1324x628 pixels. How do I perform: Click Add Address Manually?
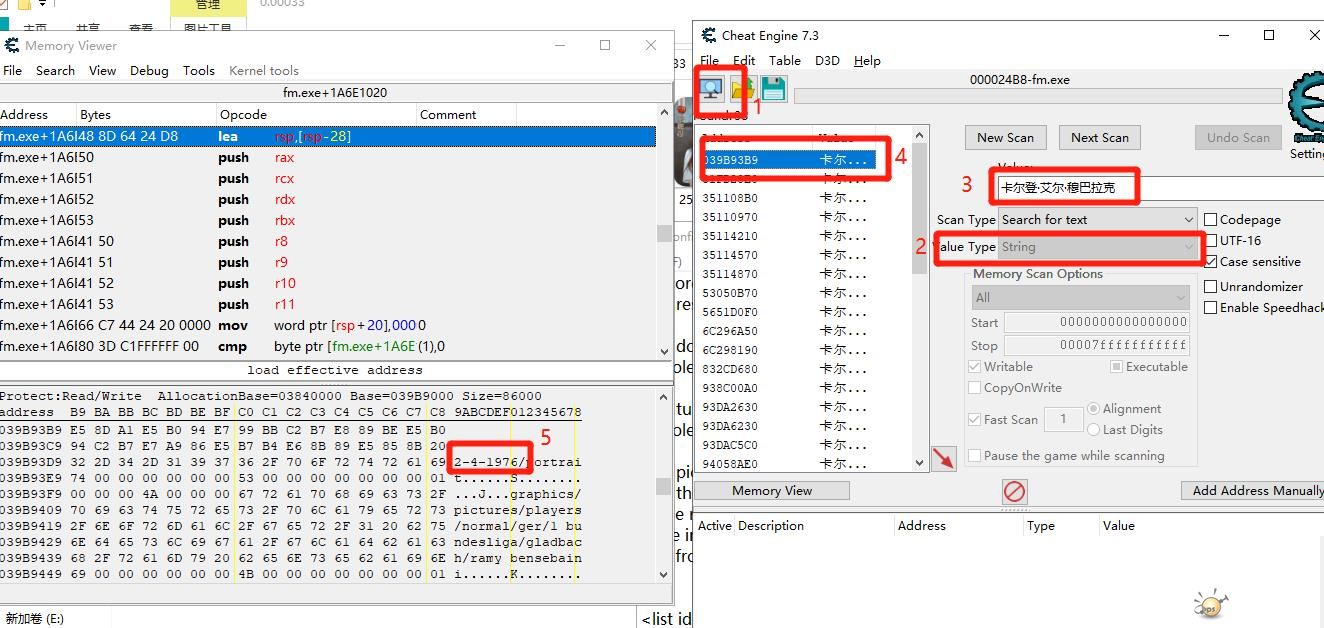(x=1253, y=490)
